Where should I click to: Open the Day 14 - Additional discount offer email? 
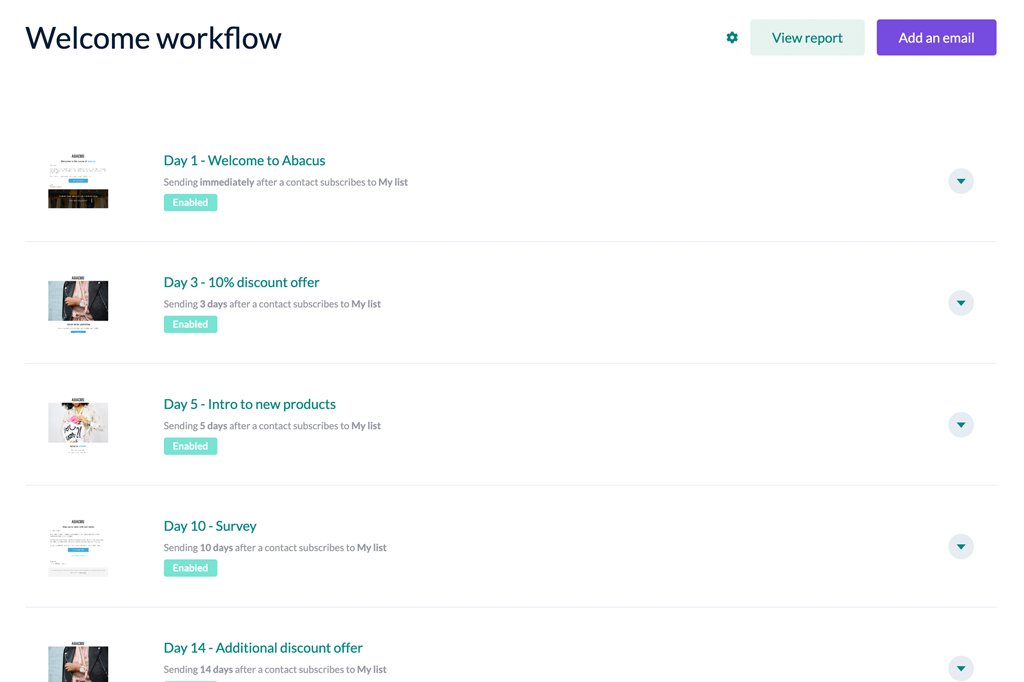[263, 647]
